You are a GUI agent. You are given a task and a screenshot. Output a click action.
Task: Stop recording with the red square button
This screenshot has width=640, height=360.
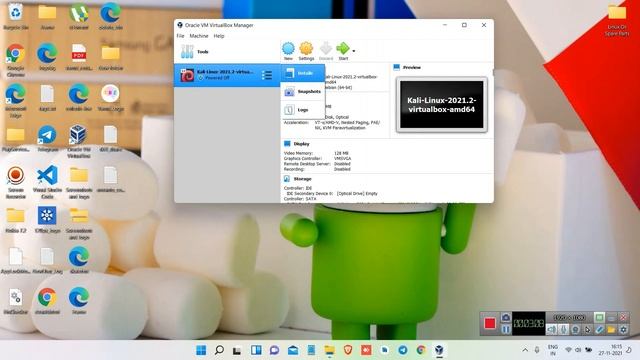click(490, 323)
